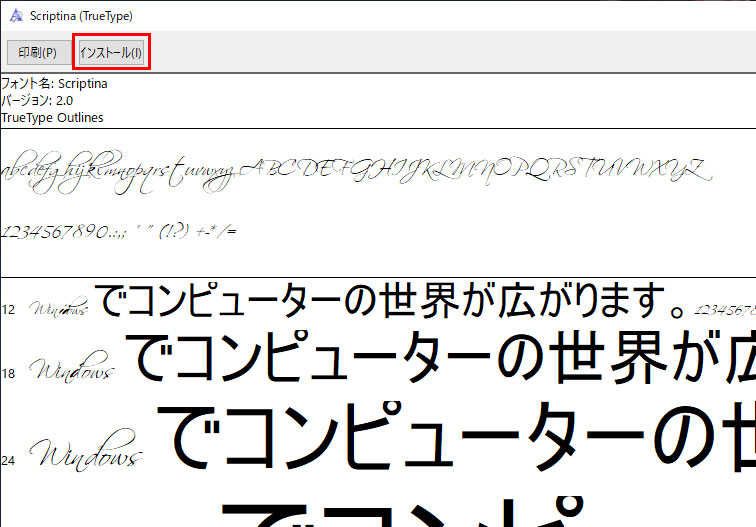Click the numerals and punctuation sample line

pyautogui.click(x=119, y=231)
